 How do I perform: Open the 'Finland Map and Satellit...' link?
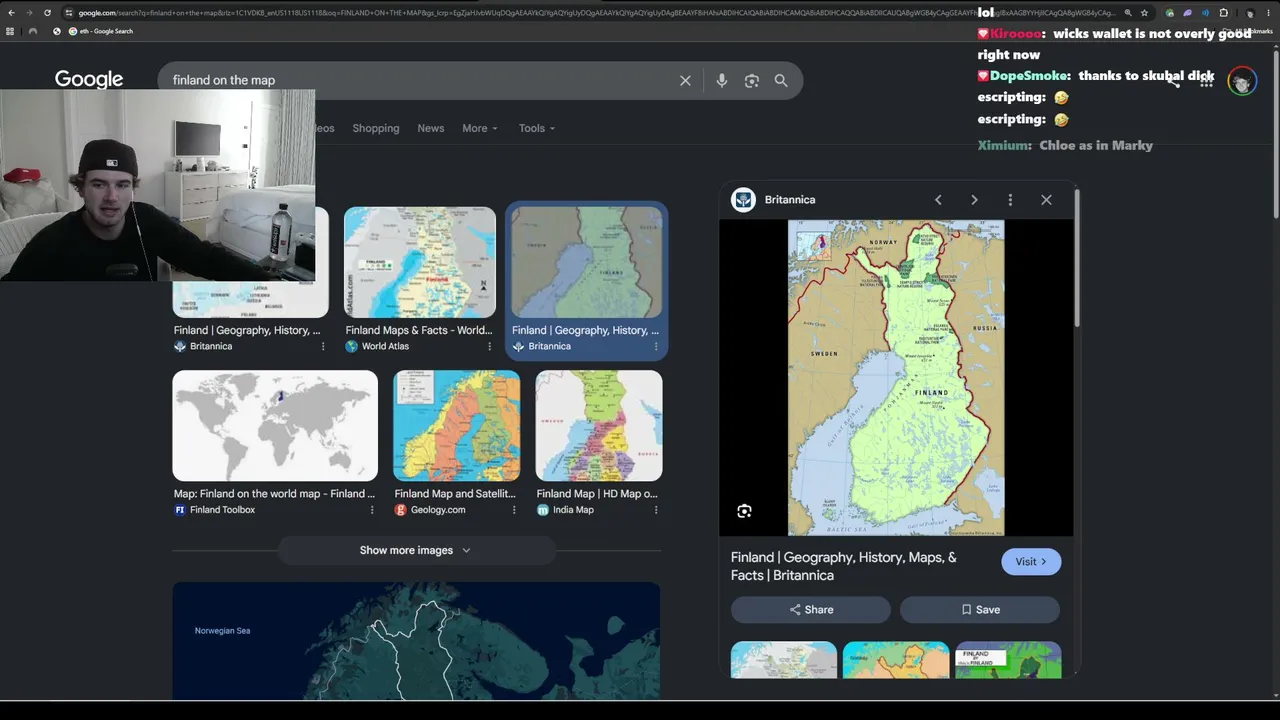click(455, 494)
